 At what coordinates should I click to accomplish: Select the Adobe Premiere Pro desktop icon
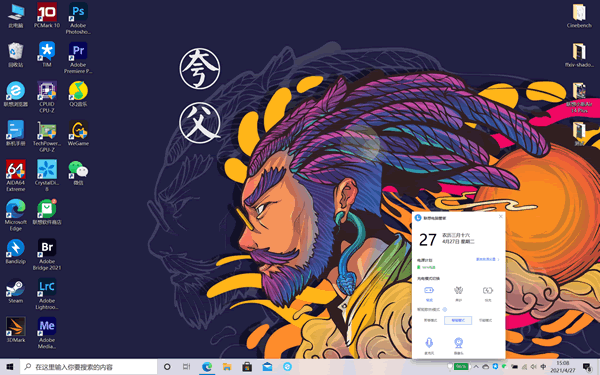click(78, 57)
